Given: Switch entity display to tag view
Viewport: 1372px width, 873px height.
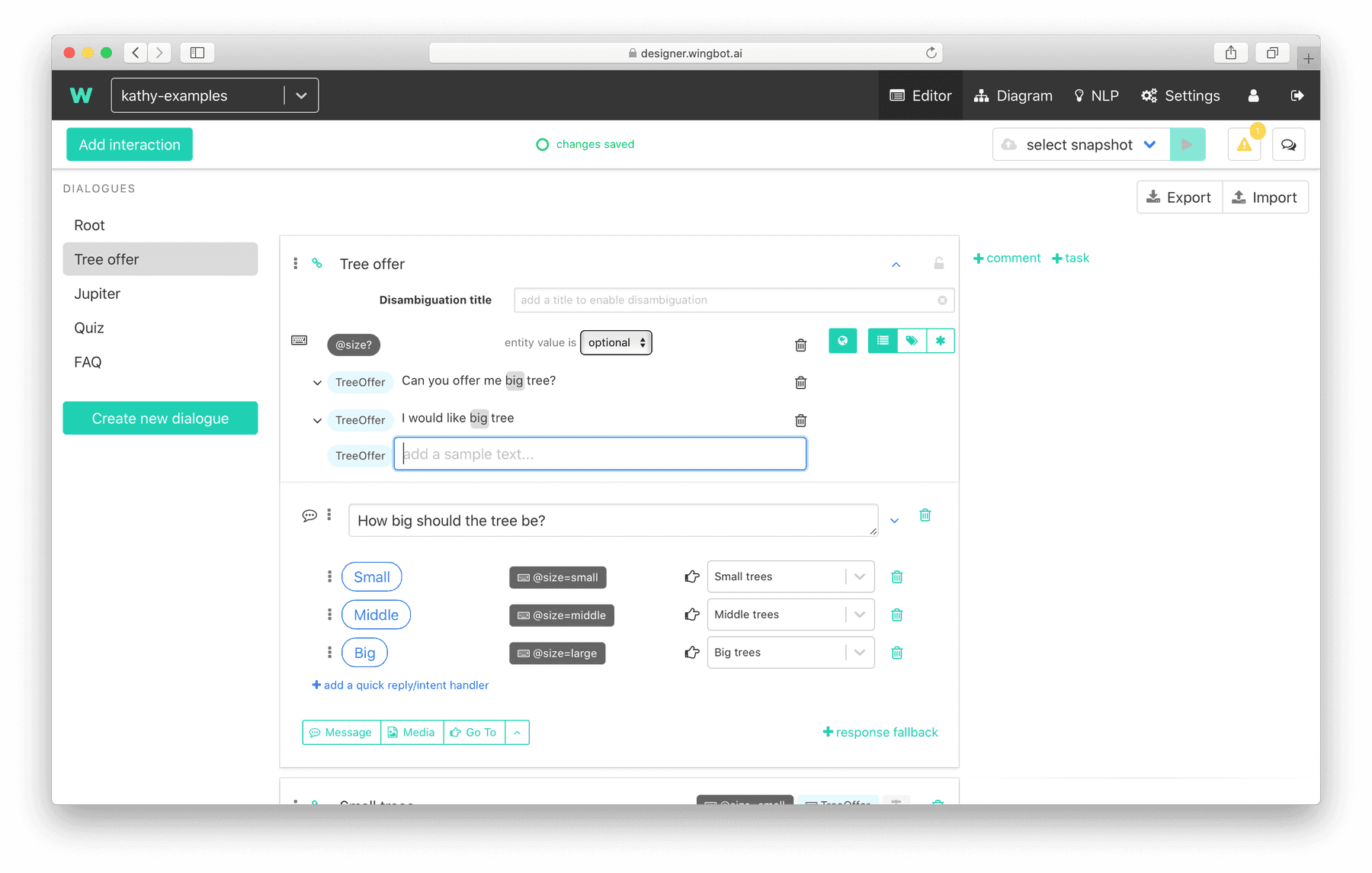Looking at the screenshot, I should click(912, 341).
